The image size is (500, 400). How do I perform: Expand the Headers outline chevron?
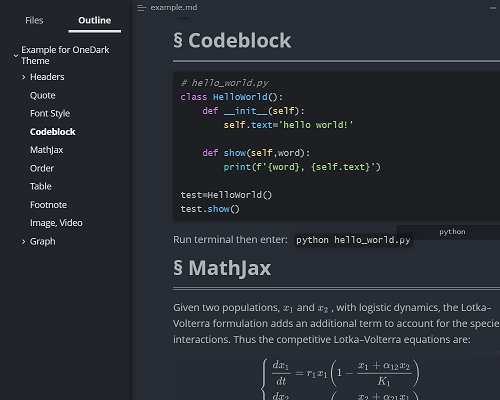coord(23,77)
